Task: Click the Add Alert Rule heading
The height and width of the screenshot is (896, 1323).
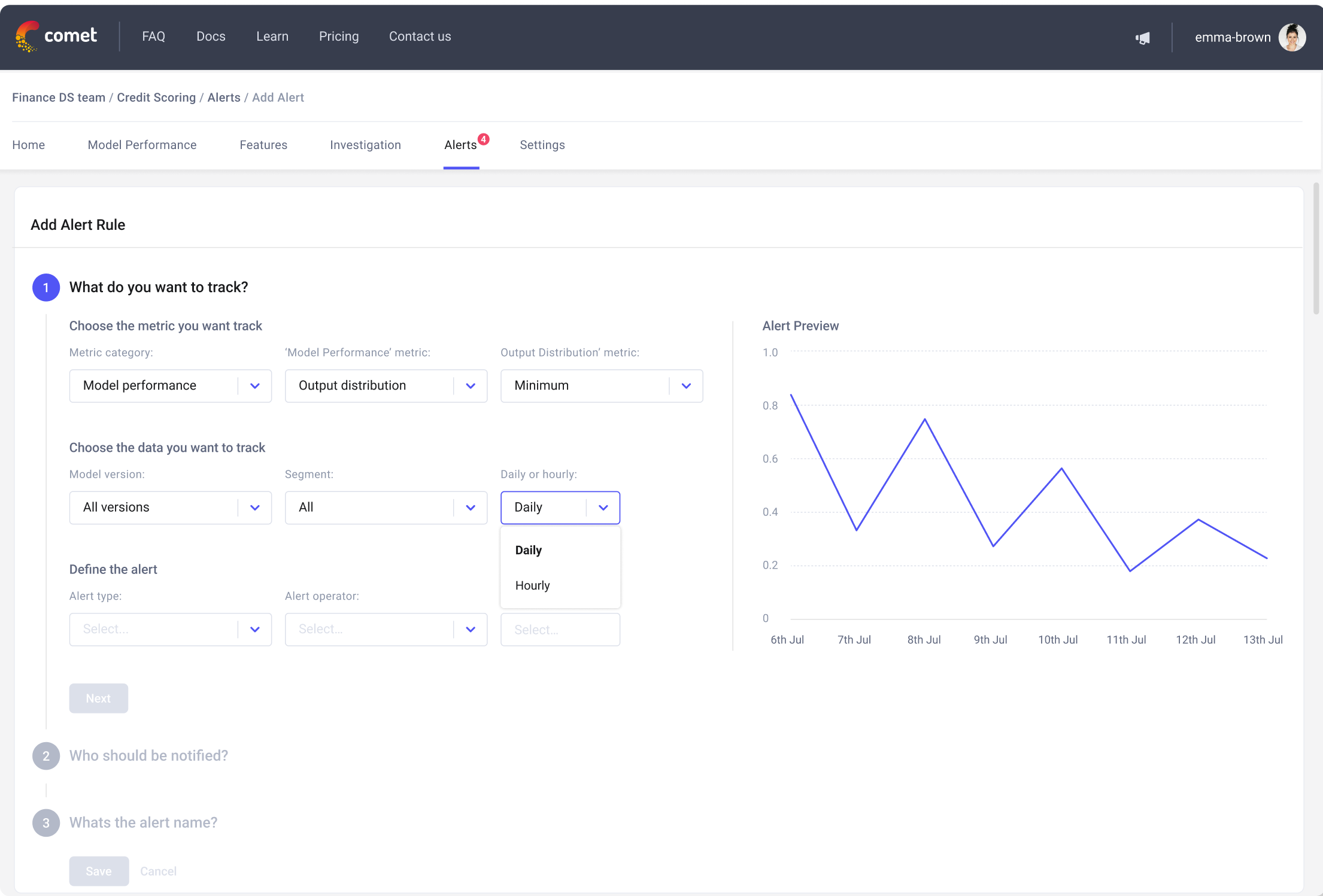Action: click(78, 225)
